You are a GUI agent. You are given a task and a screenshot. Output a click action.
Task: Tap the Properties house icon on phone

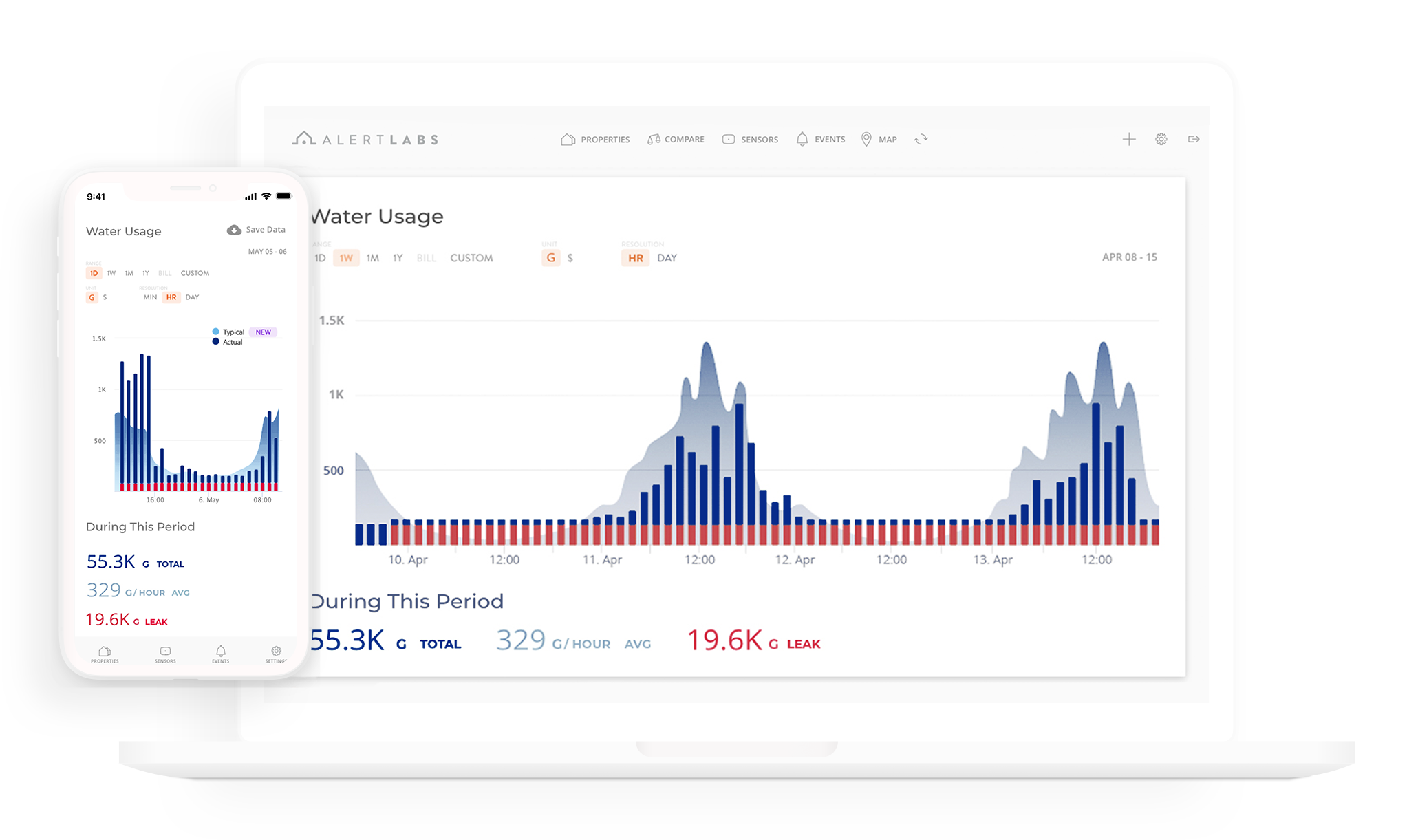[x=105, y=653]
